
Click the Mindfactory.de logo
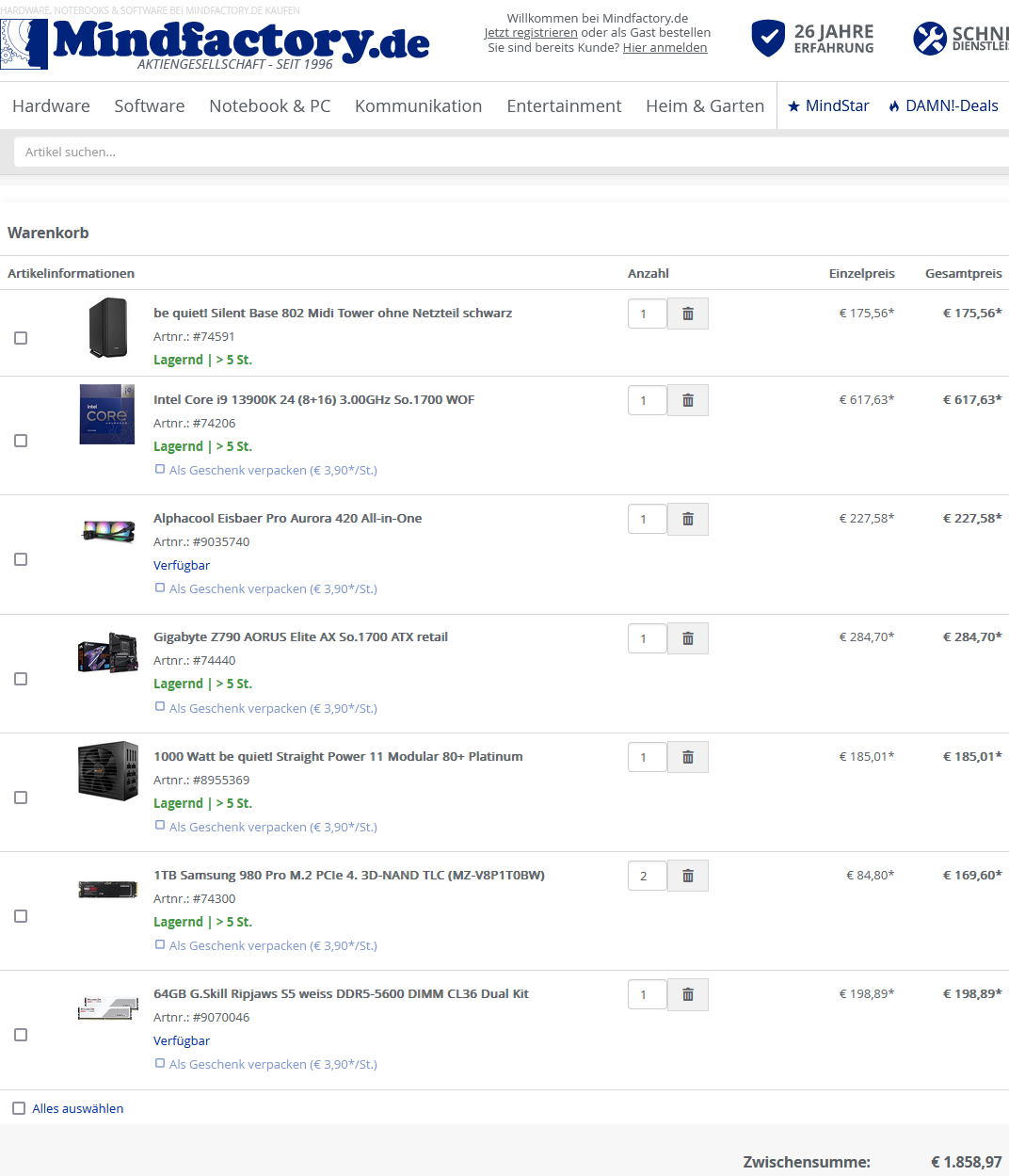(215, 43)
